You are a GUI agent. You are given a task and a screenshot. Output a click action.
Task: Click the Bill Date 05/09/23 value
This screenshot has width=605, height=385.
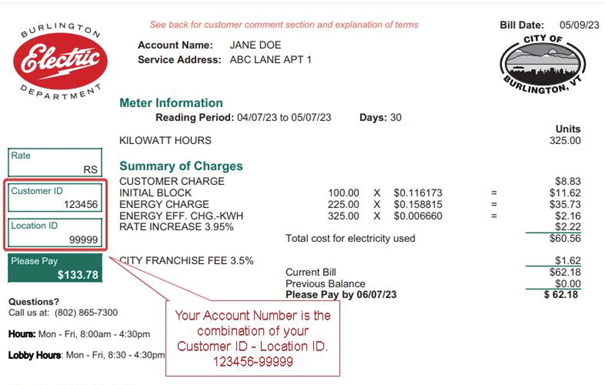(579, 25)
